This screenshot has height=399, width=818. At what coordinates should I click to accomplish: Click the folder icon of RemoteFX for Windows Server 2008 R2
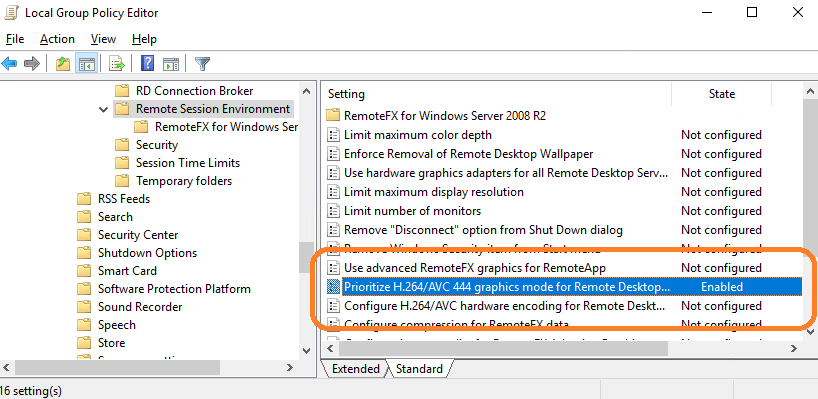[333, 115]
